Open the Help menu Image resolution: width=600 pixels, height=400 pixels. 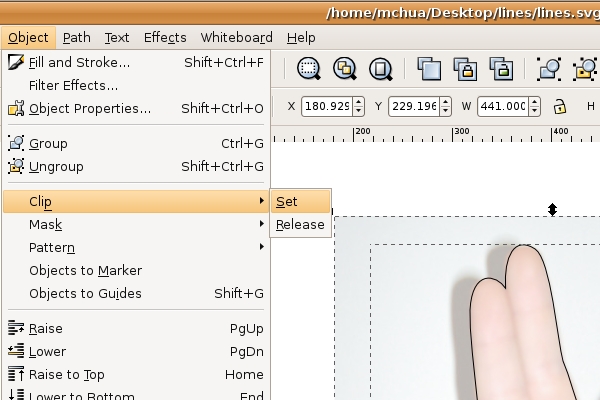pos(301,38)
